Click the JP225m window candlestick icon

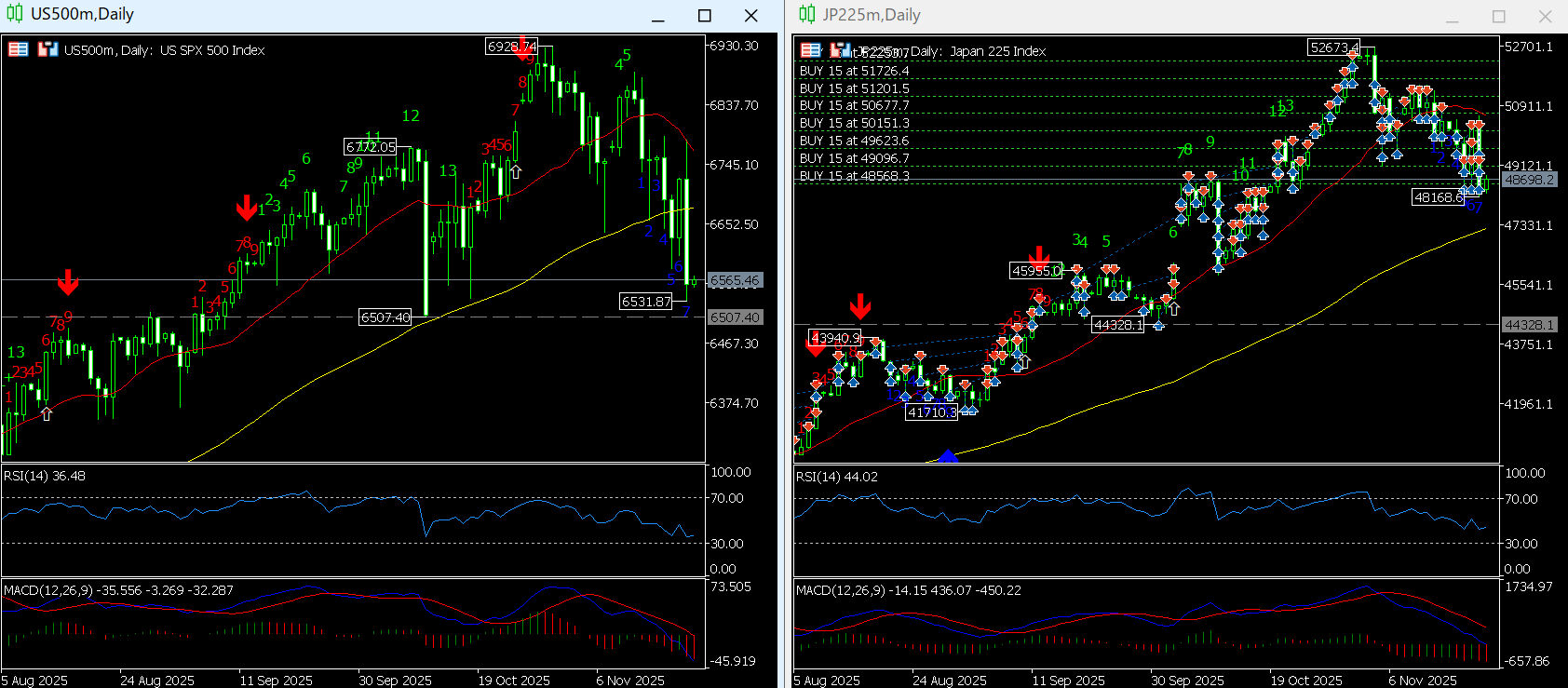point(806,14)
